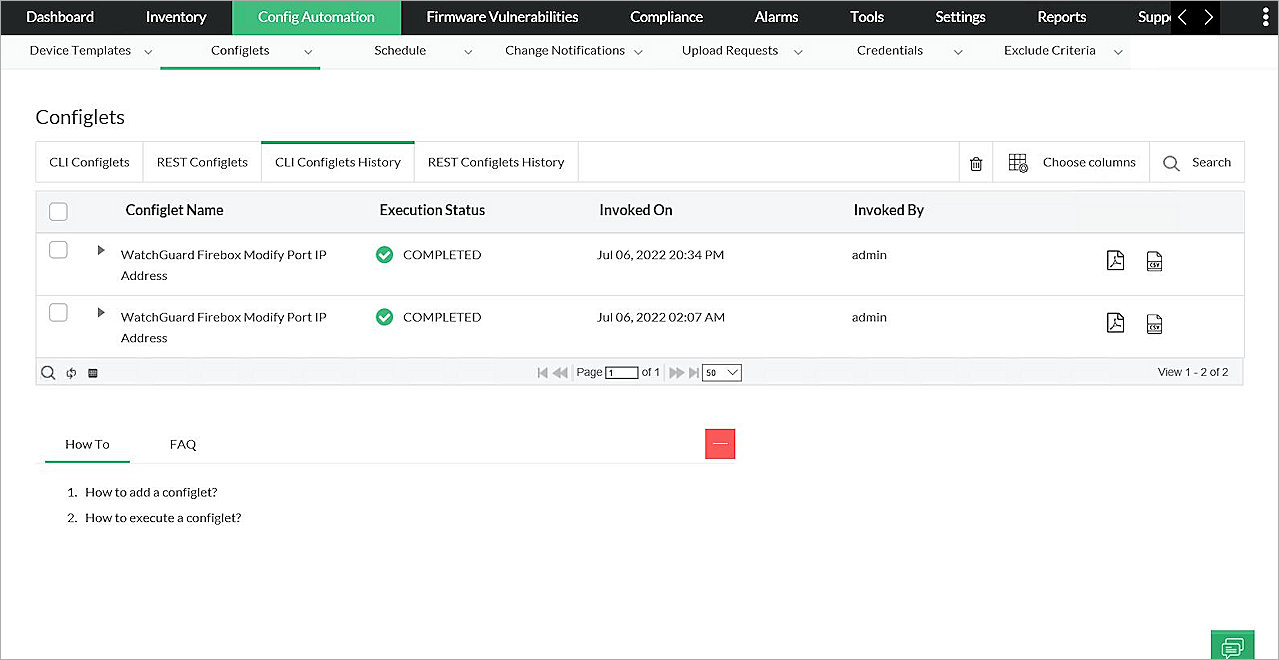Switch to REST Confliglets History tab
1279x660 pixels.
tap(495, 161)
